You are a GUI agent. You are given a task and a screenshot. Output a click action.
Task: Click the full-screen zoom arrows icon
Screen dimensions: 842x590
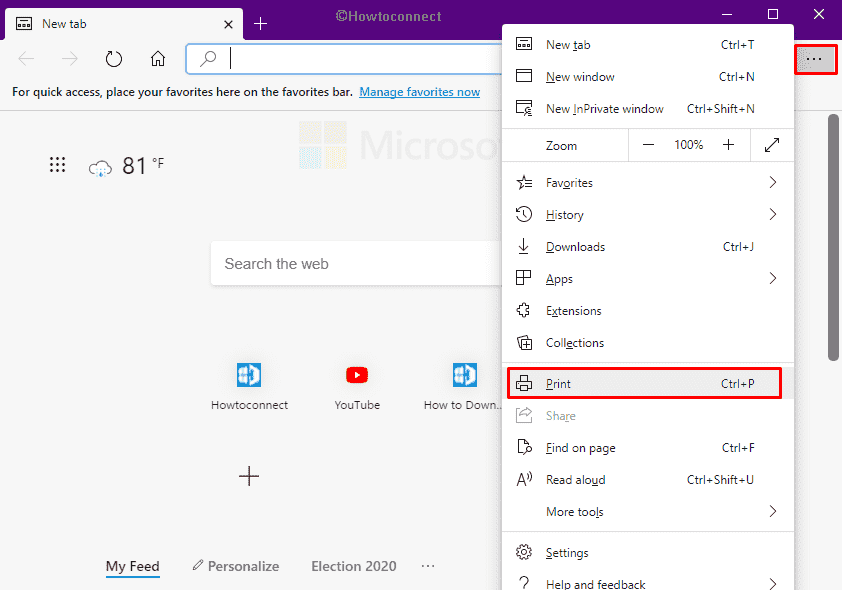point(771,144)
